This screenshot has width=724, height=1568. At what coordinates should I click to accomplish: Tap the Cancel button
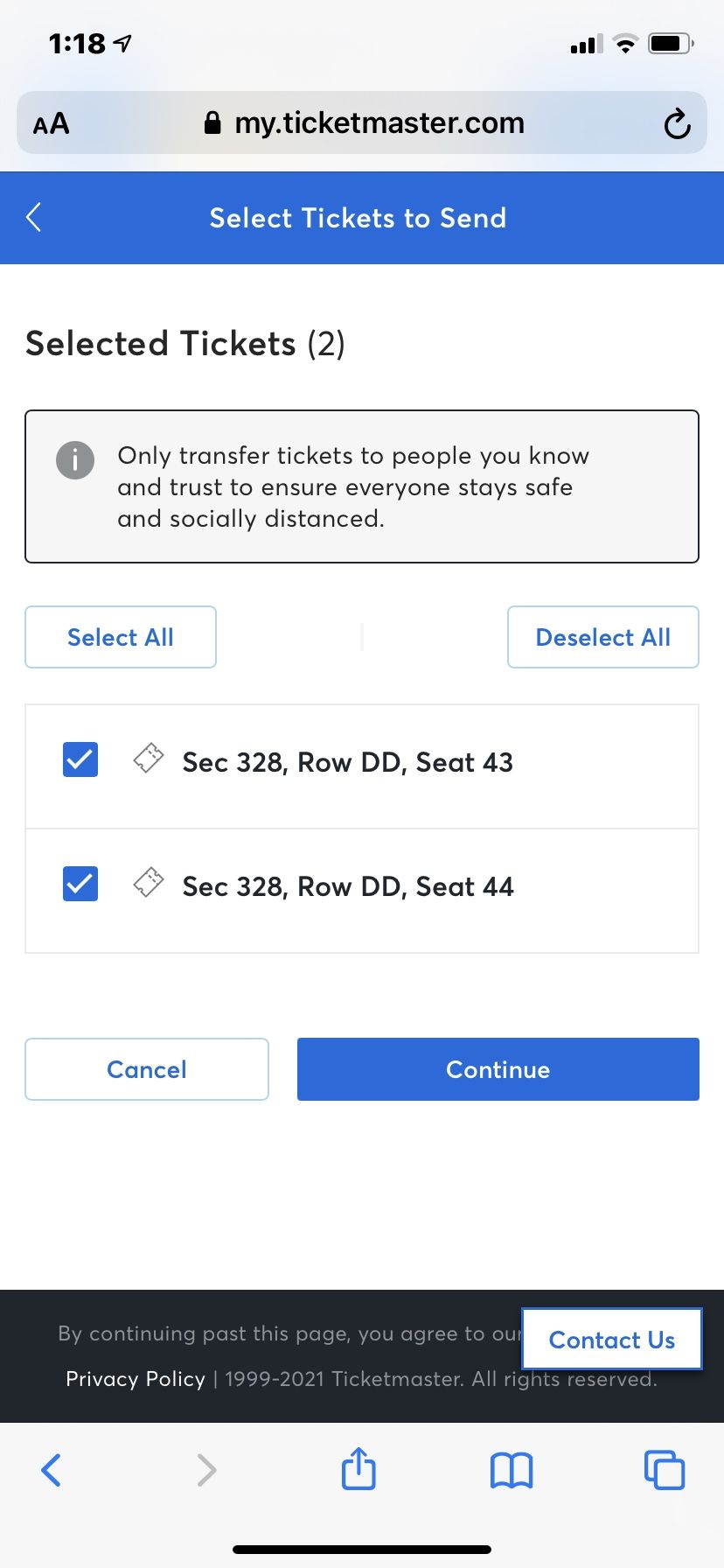[x=147, y=1069]
